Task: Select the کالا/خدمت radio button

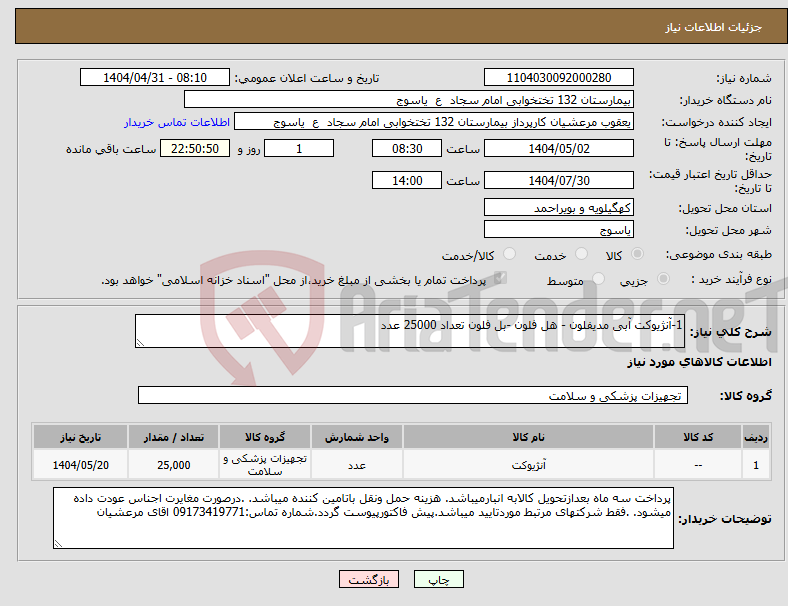Action: pyautogui.click(x=510, y=254)
